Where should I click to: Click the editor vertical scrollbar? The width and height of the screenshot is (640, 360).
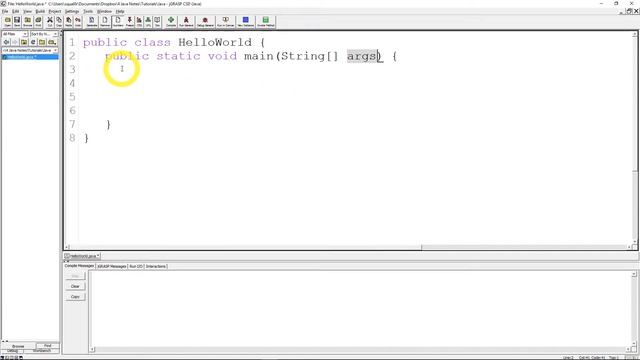point(635,139)
